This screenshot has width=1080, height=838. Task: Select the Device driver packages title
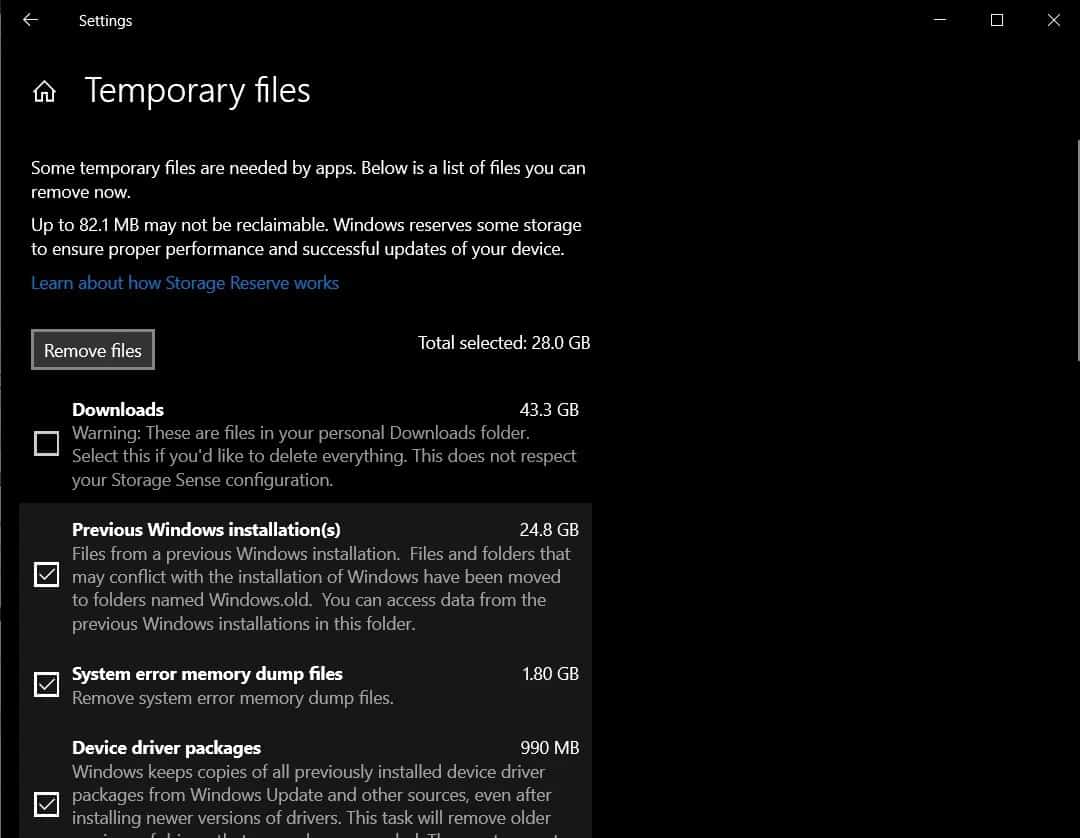click(166, 748)
